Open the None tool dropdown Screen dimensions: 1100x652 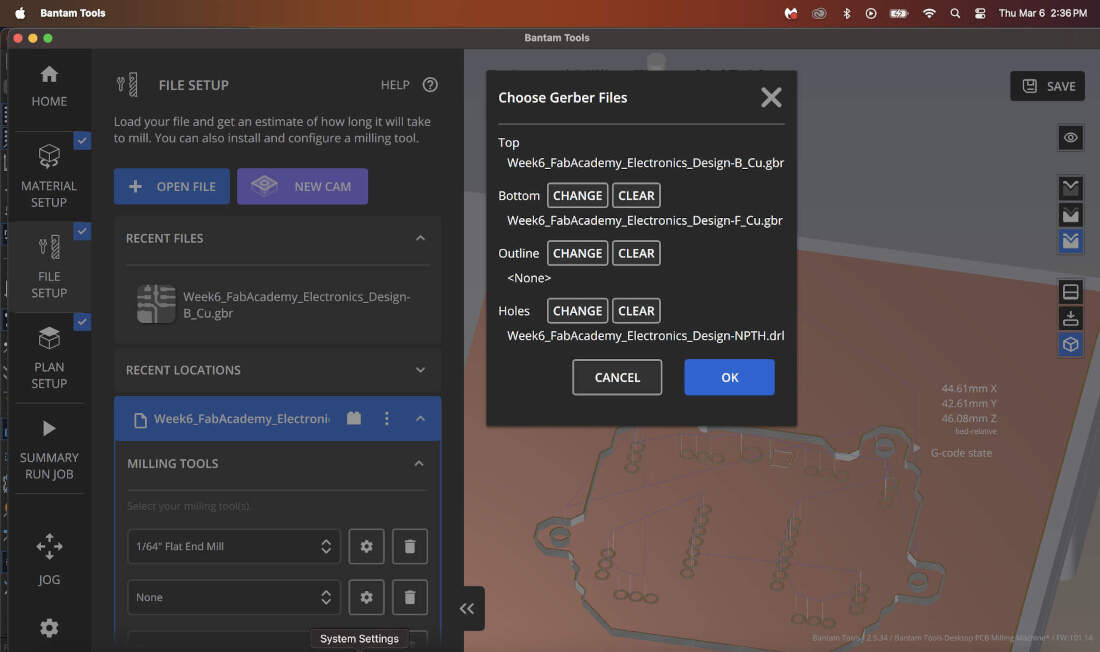[x=234, y=597]
